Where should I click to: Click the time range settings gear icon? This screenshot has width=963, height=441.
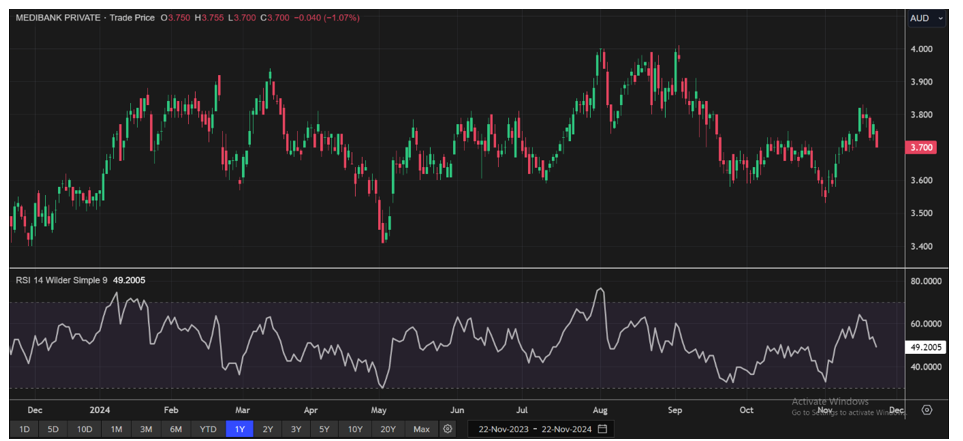pyautogui.click(x=448, y=429)
